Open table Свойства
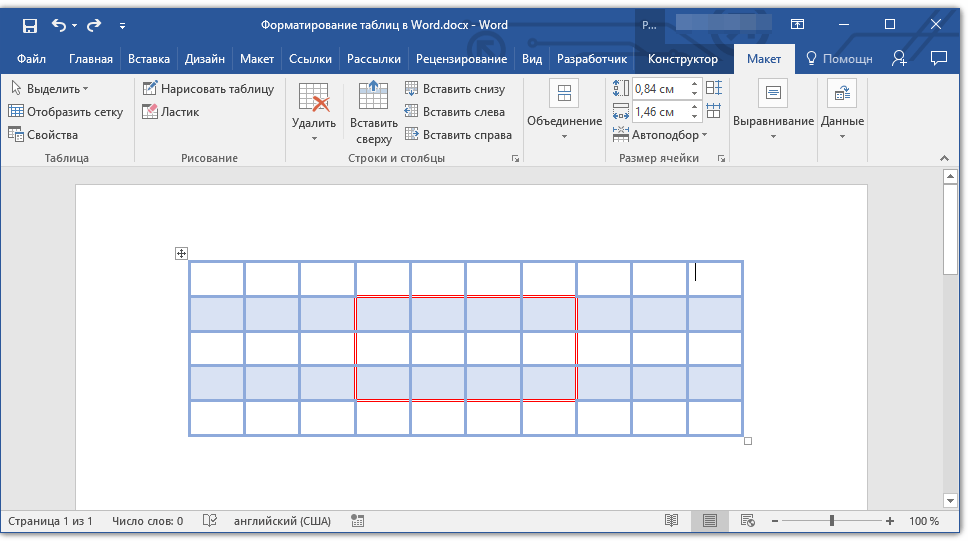 pyautogui.click(x=43, y=135)
